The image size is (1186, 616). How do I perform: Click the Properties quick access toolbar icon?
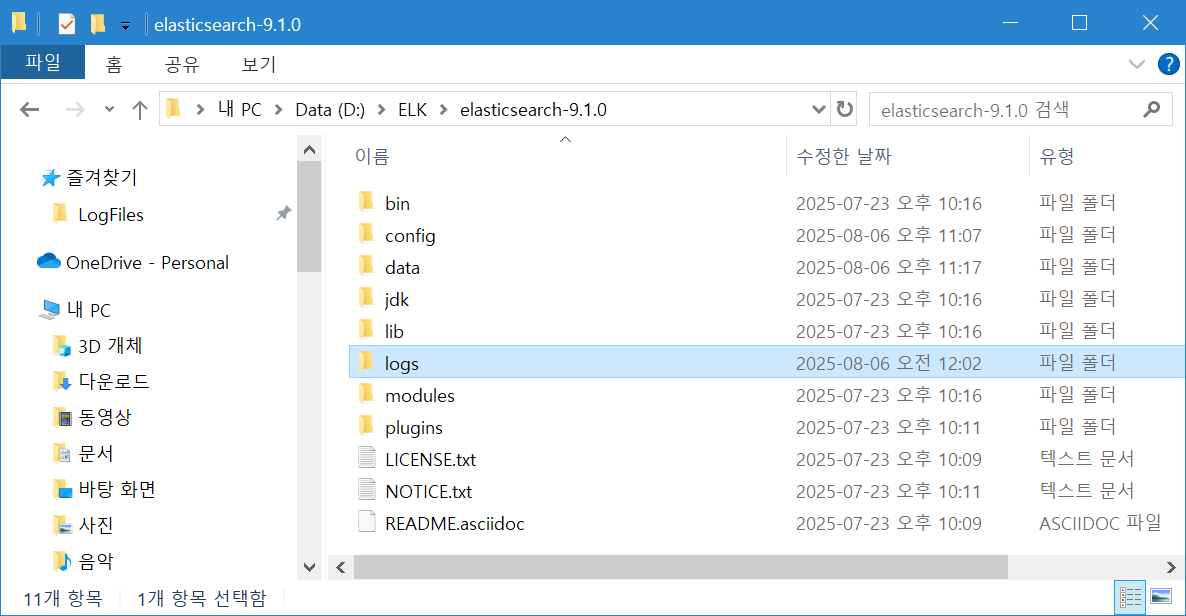67,24
